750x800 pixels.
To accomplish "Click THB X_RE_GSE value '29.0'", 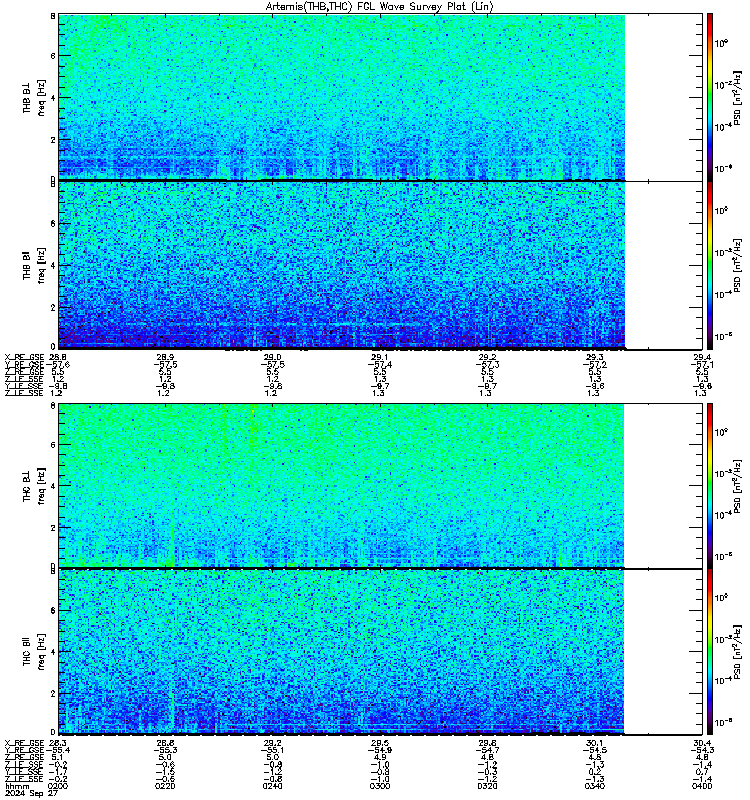I will [x=272, y=357].
